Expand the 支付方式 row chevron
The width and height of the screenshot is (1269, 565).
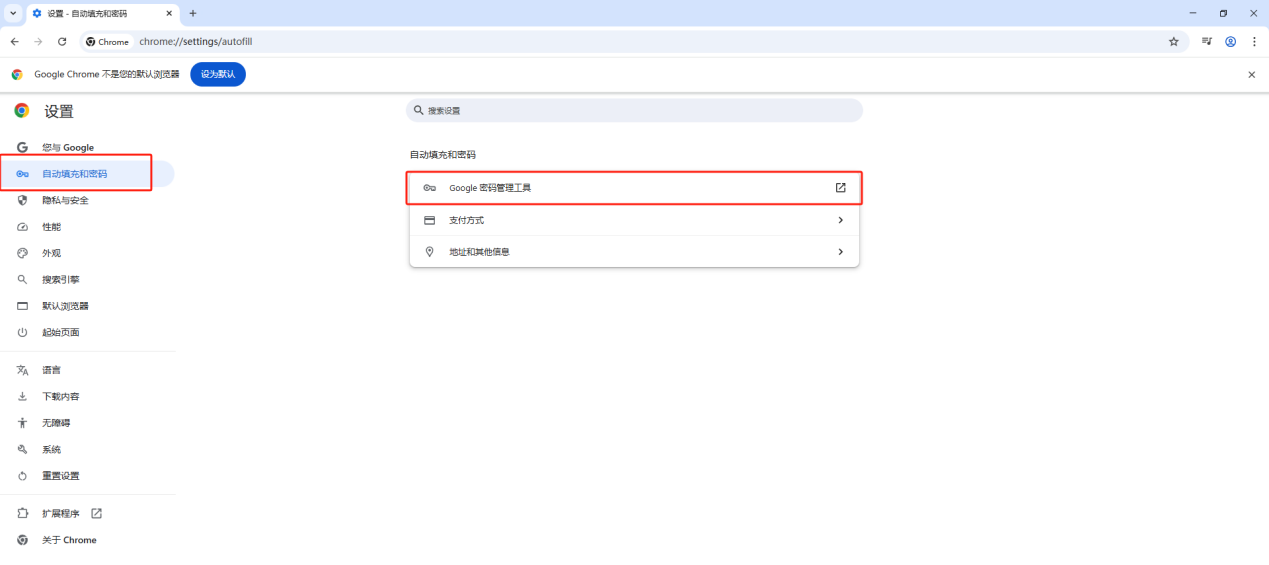pyautogui.click(x=840, y=220)
